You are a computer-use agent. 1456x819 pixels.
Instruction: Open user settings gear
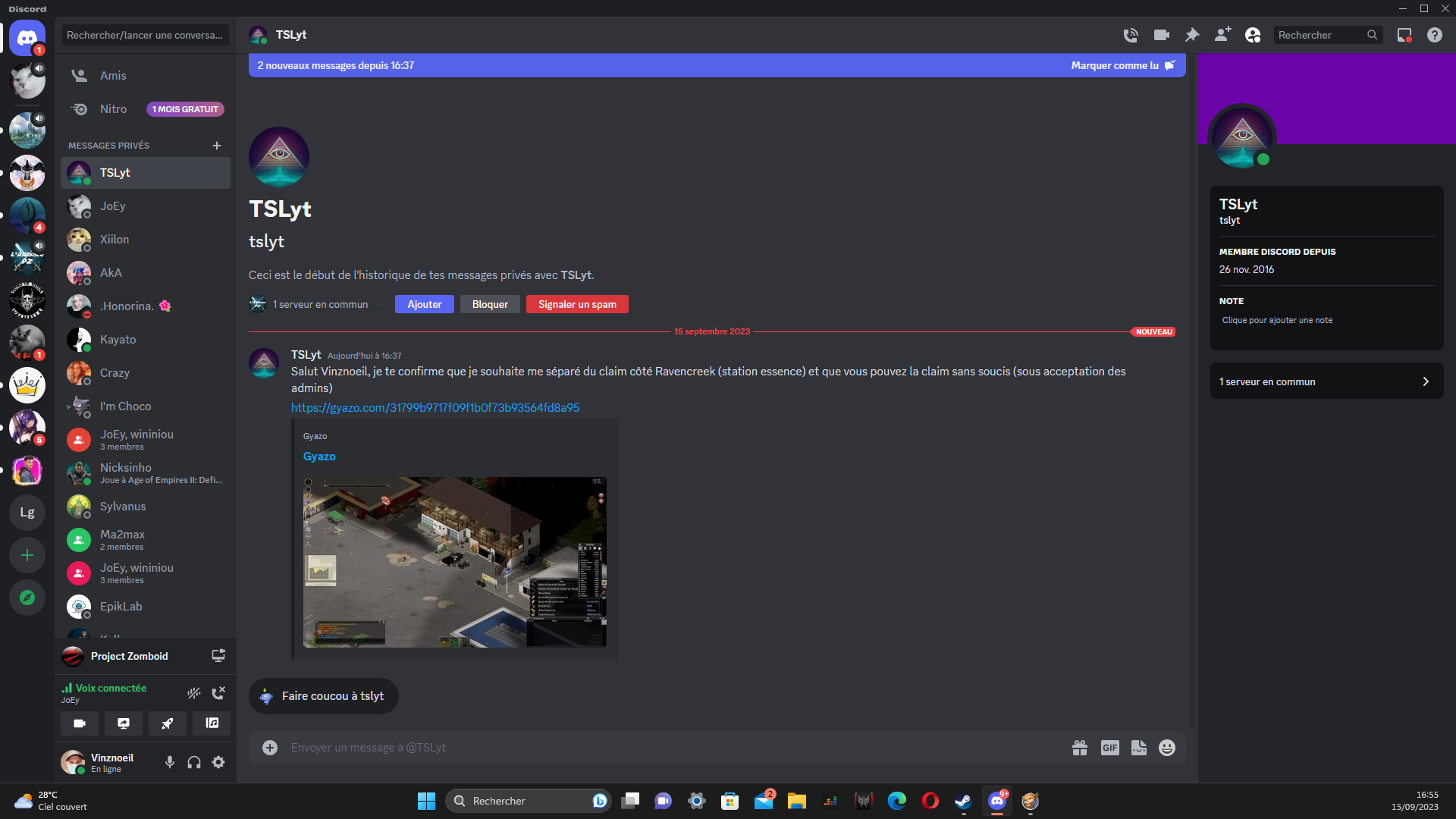click(218, 762)
